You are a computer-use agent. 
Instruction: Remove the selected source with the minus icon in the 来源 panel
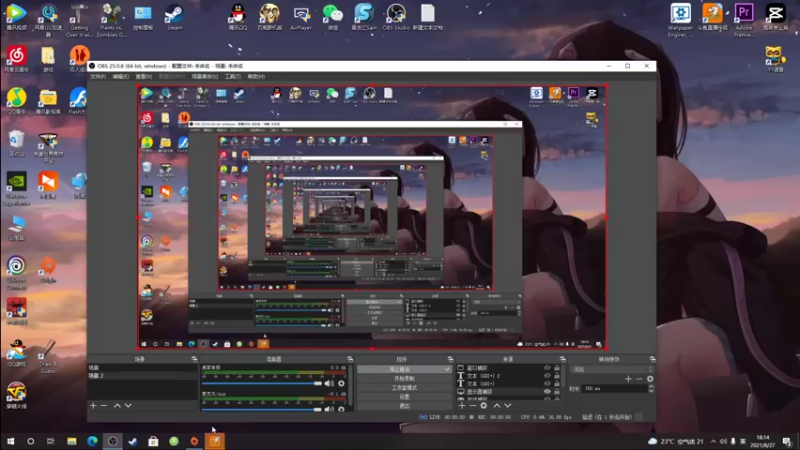pyautogui.click(x=472, y=406)
